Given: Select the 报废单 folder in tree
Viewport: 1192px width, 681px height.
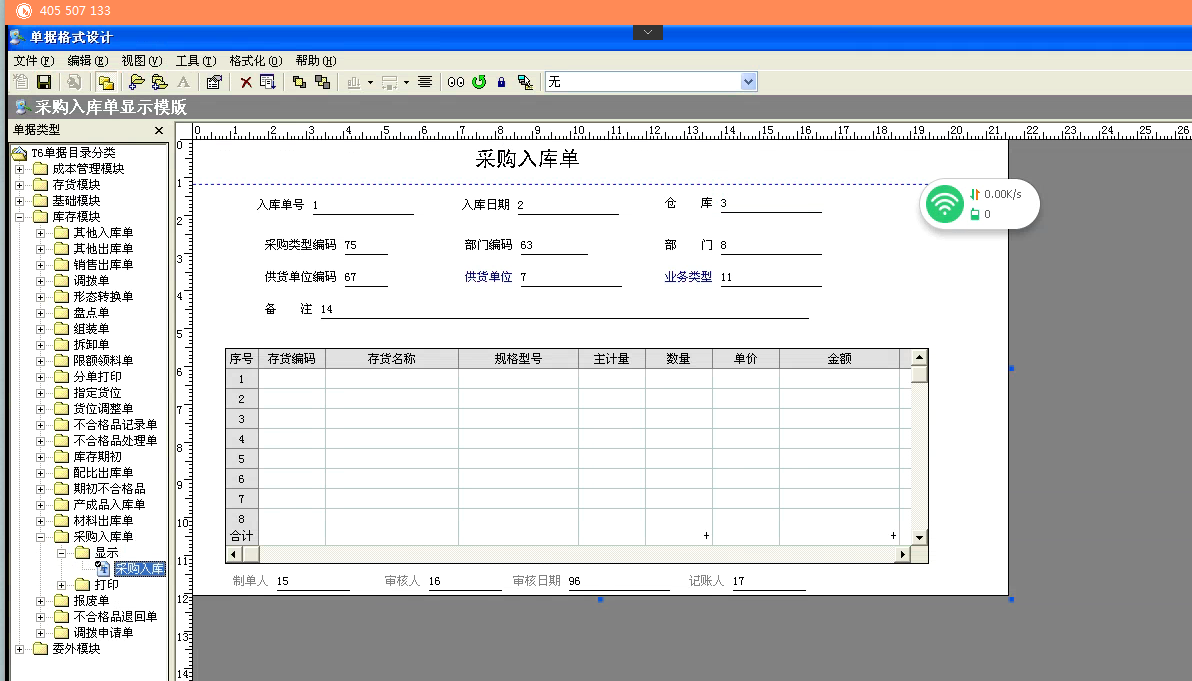Looking at the screenshot, I should point(91,600).
